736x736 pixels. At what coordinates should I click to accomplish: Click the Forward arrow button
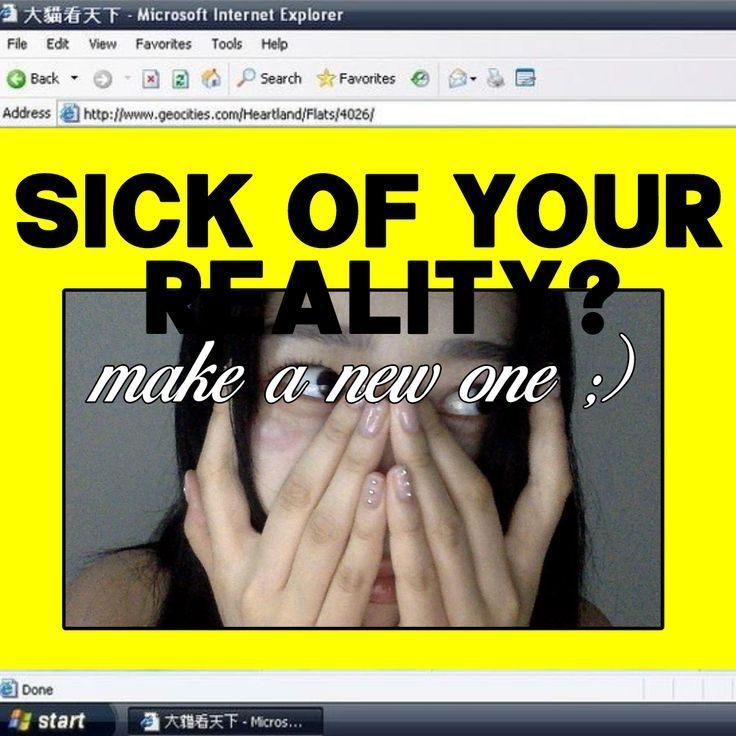point(102,78)
